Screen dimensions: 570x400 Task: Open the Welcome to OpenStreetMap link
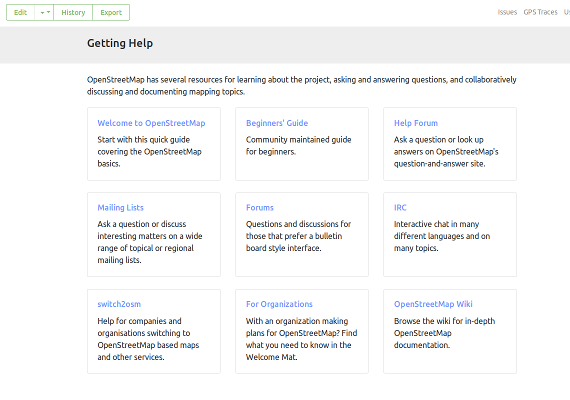pyautogui.click(x=151, y=123)
